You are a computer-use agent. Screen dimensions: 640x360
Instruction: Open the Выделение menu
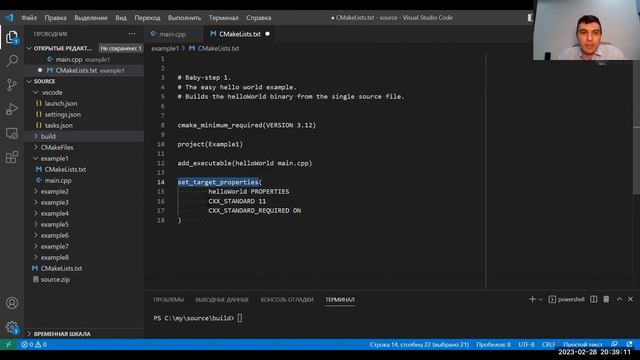[x=91, y=18]
